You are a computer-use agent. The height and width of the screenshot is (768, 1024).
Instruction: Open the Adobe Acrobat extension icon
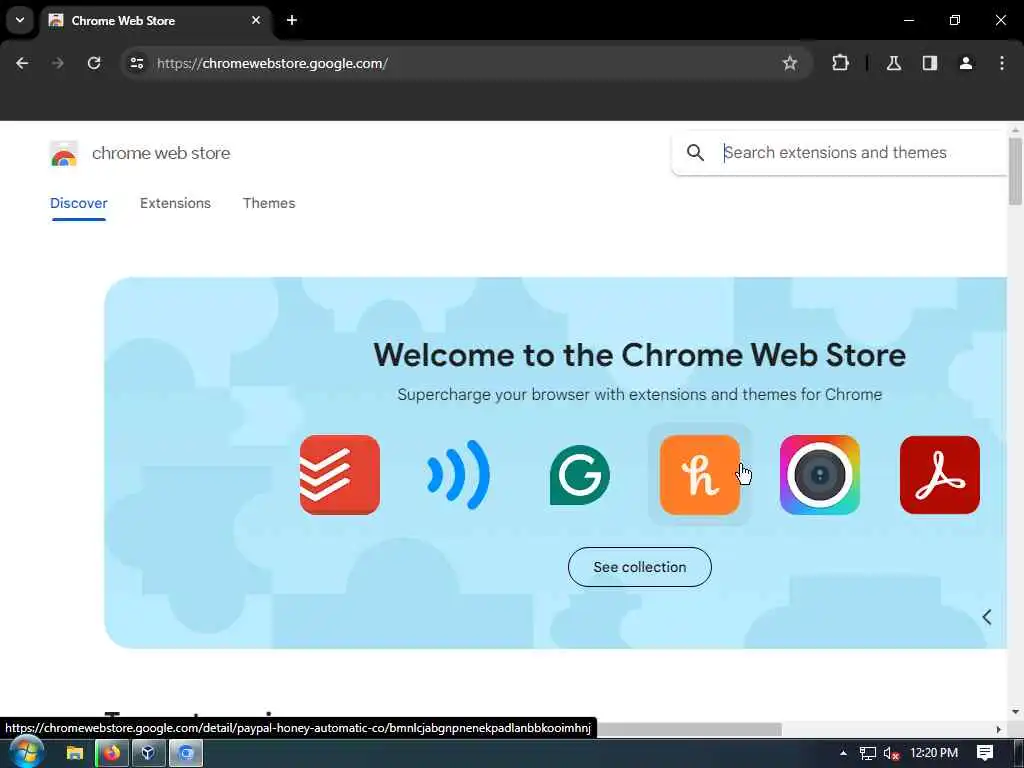pyautogui.click(x=940, y=475)
